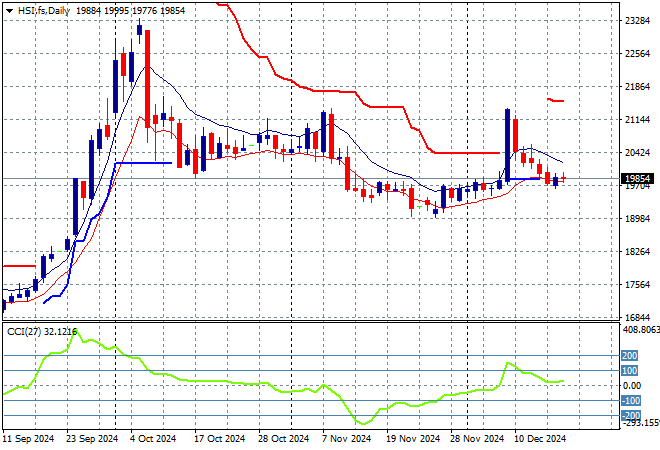Click the 21114 price axis label
This screenshot has height=450, width=660.
coord(637,120)
